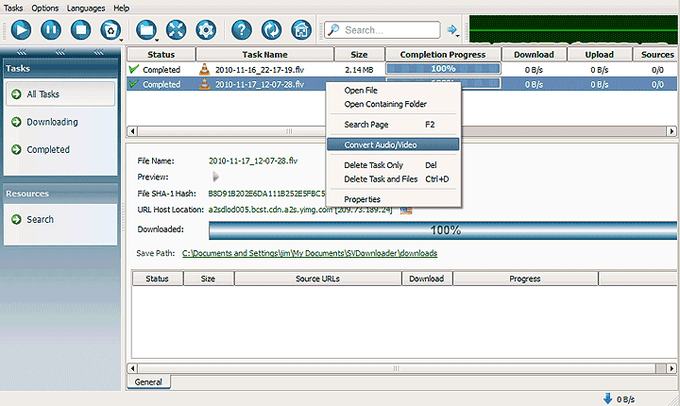The width and height of the screenshot is (680, 406).
Task: Click the right collapse chevrons above Tasks
Action: pos(99,52)
